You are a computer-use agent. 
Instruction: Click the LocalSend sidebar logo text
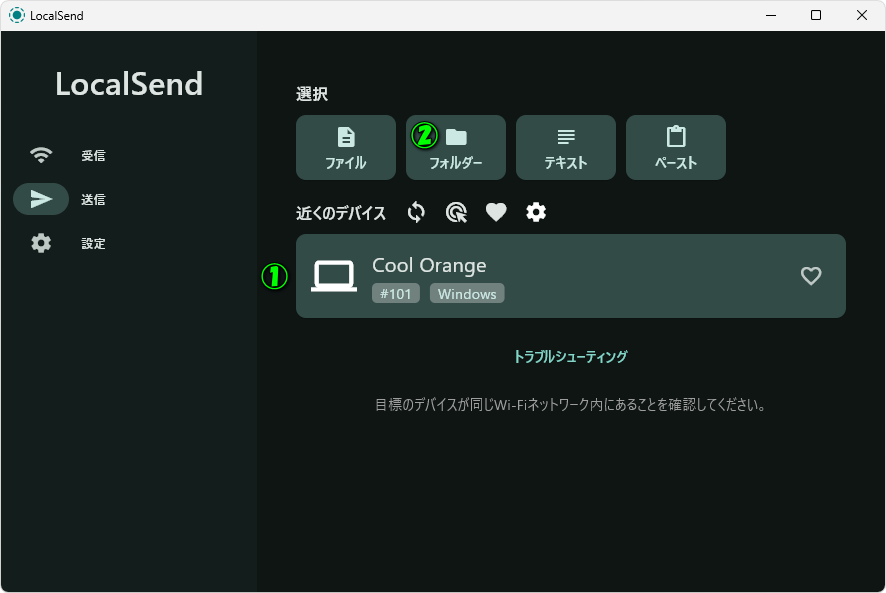129,84
